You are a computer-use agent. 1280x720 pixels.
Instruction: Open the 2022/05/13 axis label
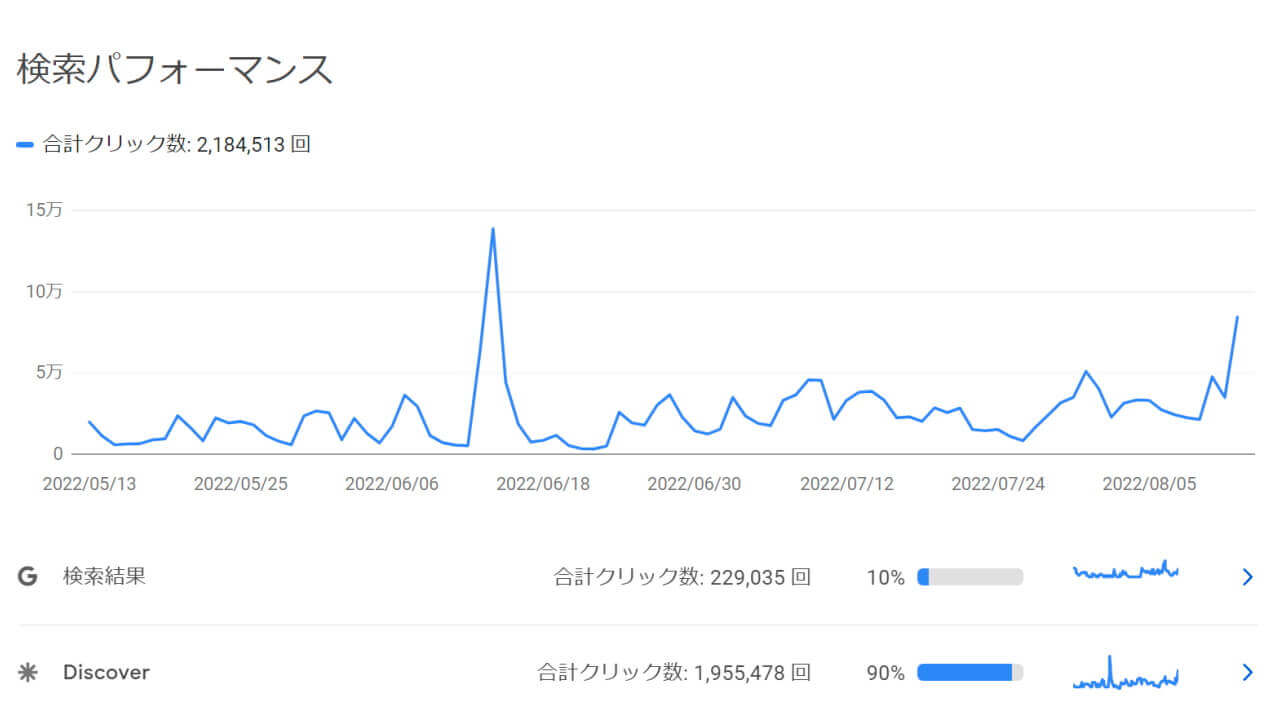[x=91, y=483]
